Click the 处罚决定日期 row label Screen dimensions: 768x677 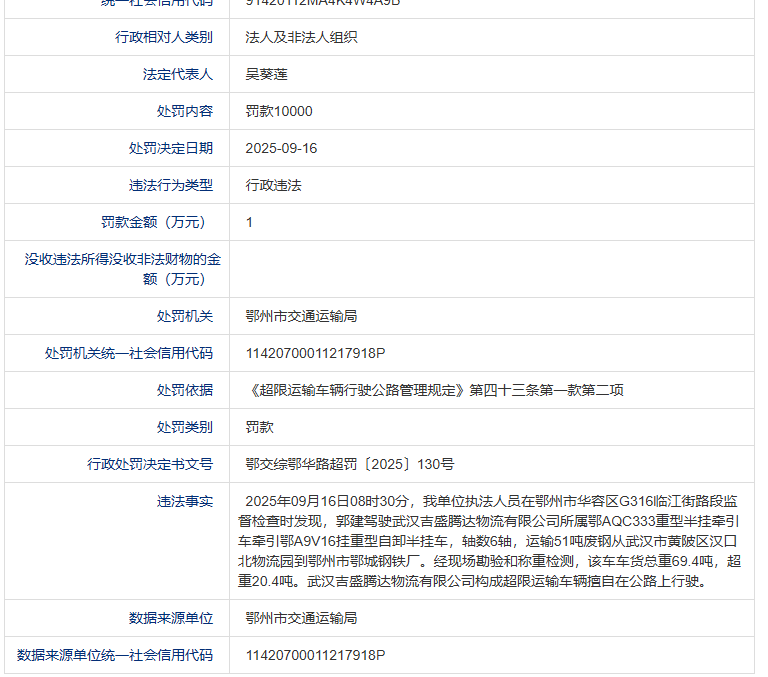[170, 148]
